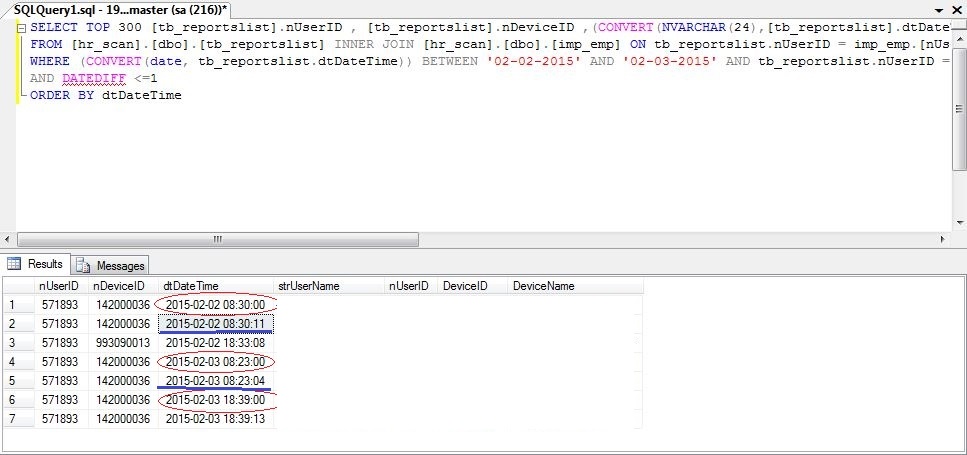Click cell 2015-02-03 18:39:00
Screen dimensions: 967x455
click(216, 400)
